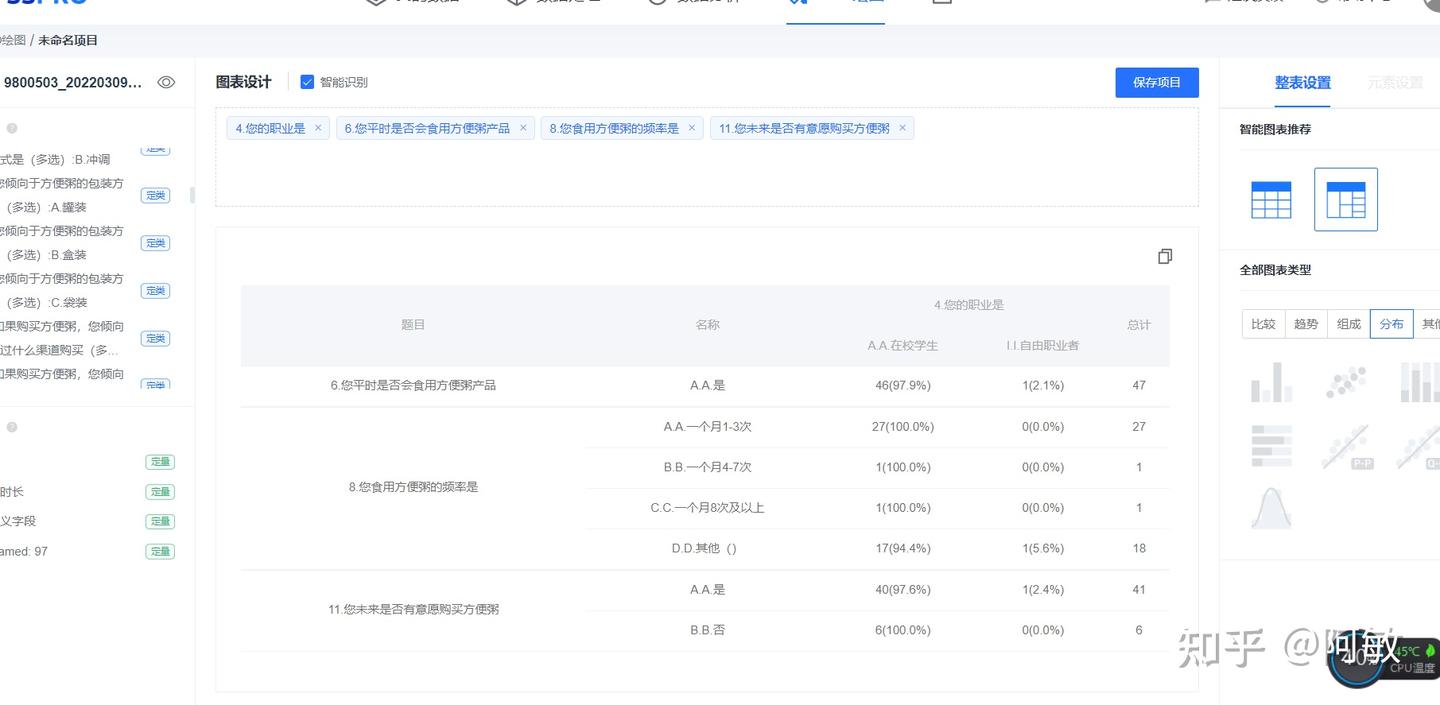Image resolution: width=1440 pixels, height=705 pixels.
Task: Click the 40(97.6%) table cell
Action: point(903,590)
